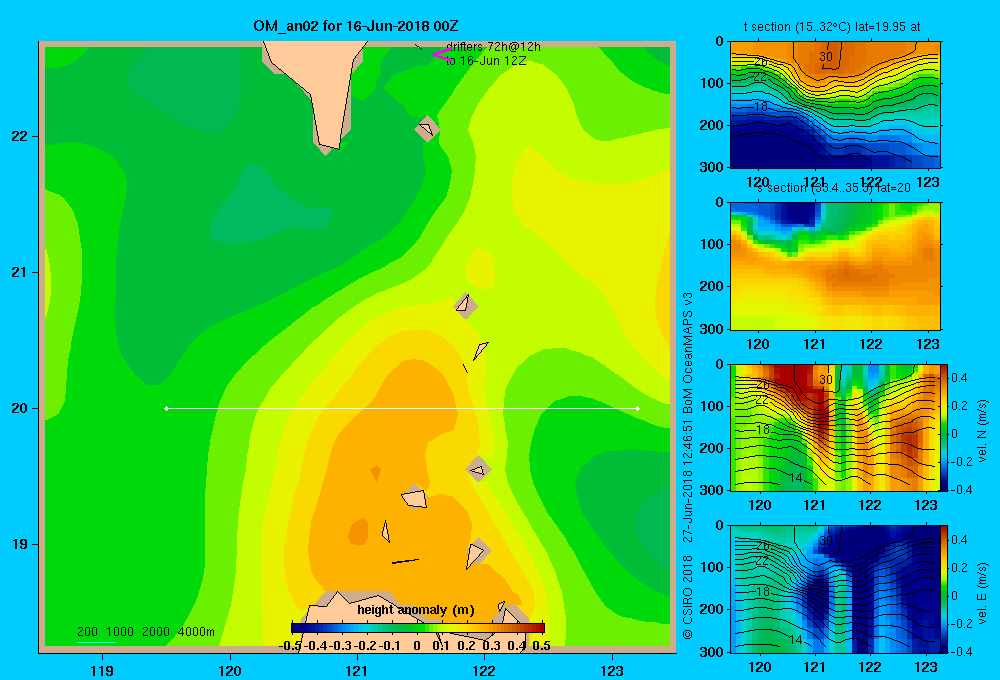The height and width of the screenshot is (680, 1000).
Task: Click the 0.4 tick on the vel. N colorbar
Action: click(959, 378)
